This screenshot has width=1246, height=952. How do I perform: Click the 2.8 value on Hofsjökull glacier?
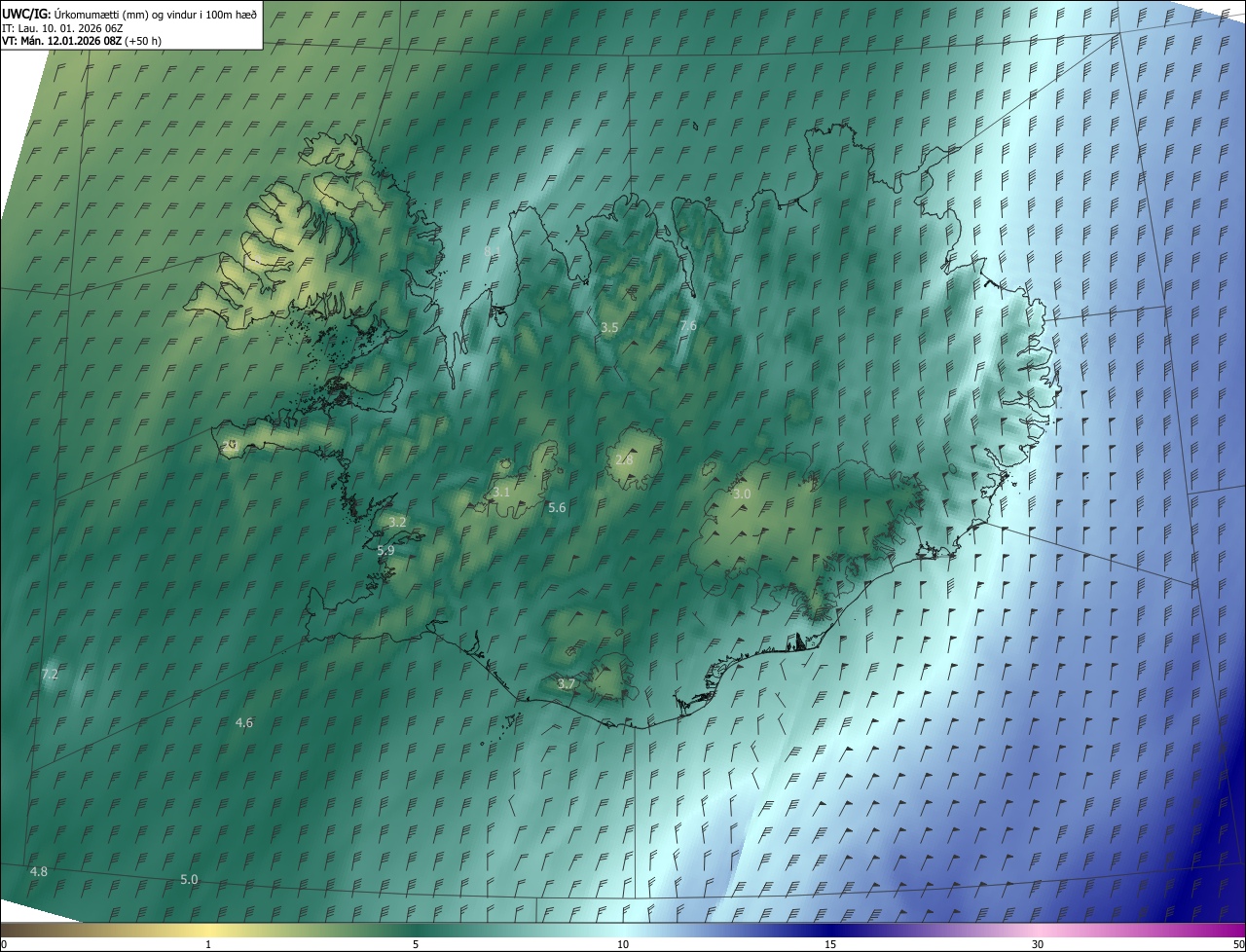tap(624, 459)
